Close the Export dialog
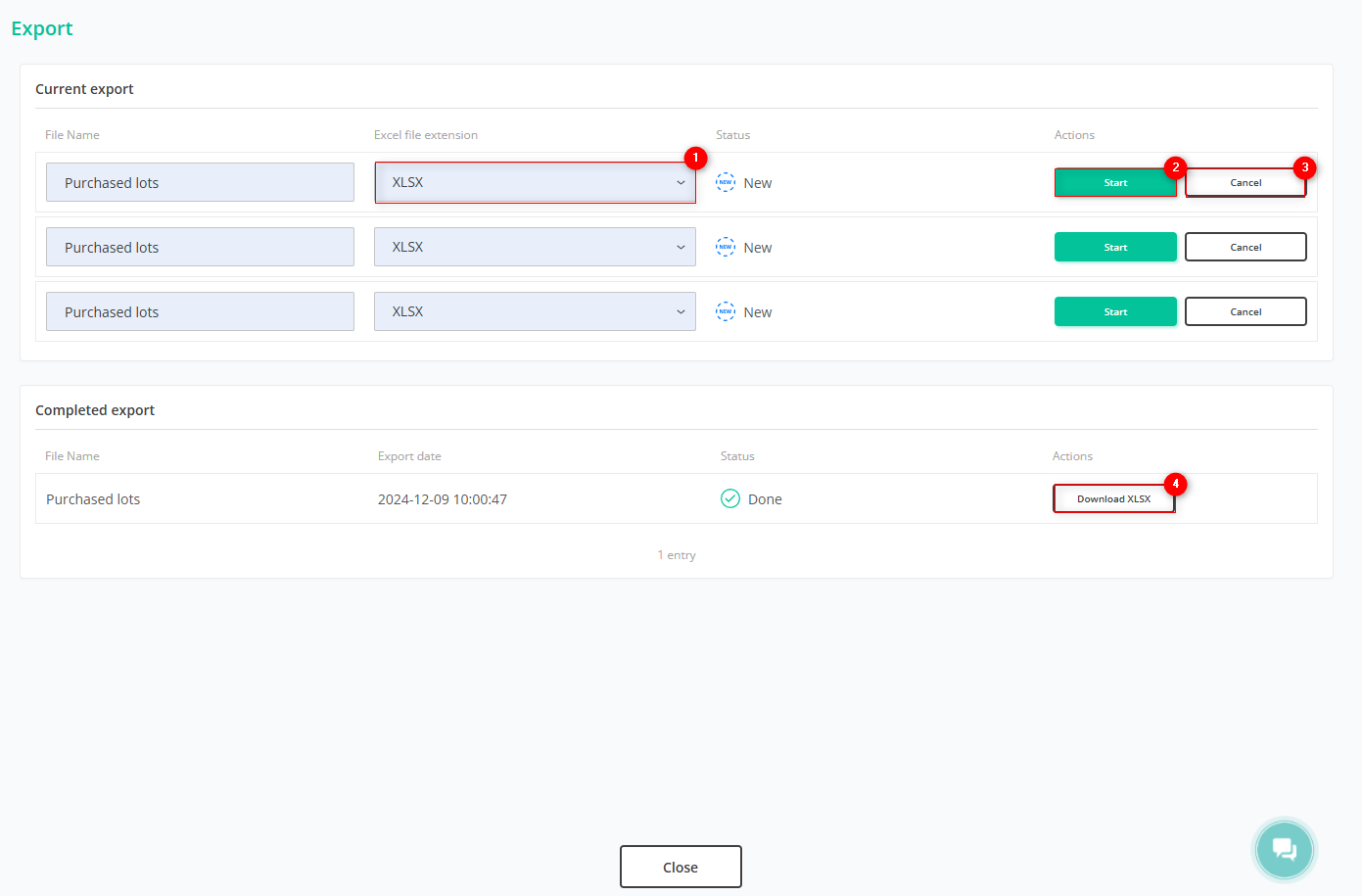This screenshot has height=896, width=1362. [681, 867]
